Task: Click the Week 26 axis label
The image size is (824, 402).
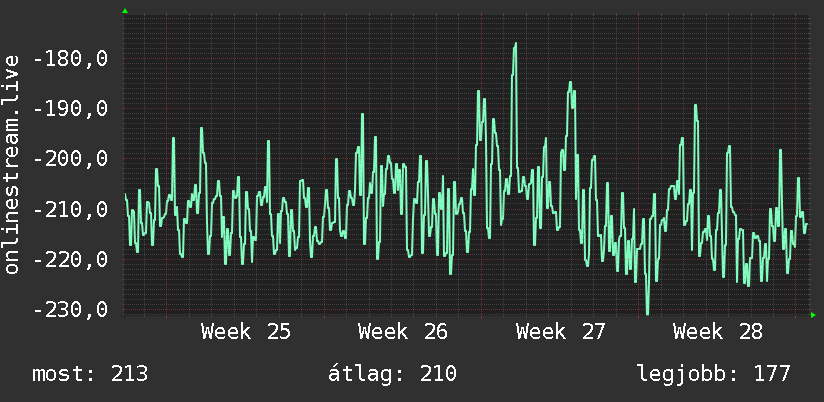Action: coord(403,332)
